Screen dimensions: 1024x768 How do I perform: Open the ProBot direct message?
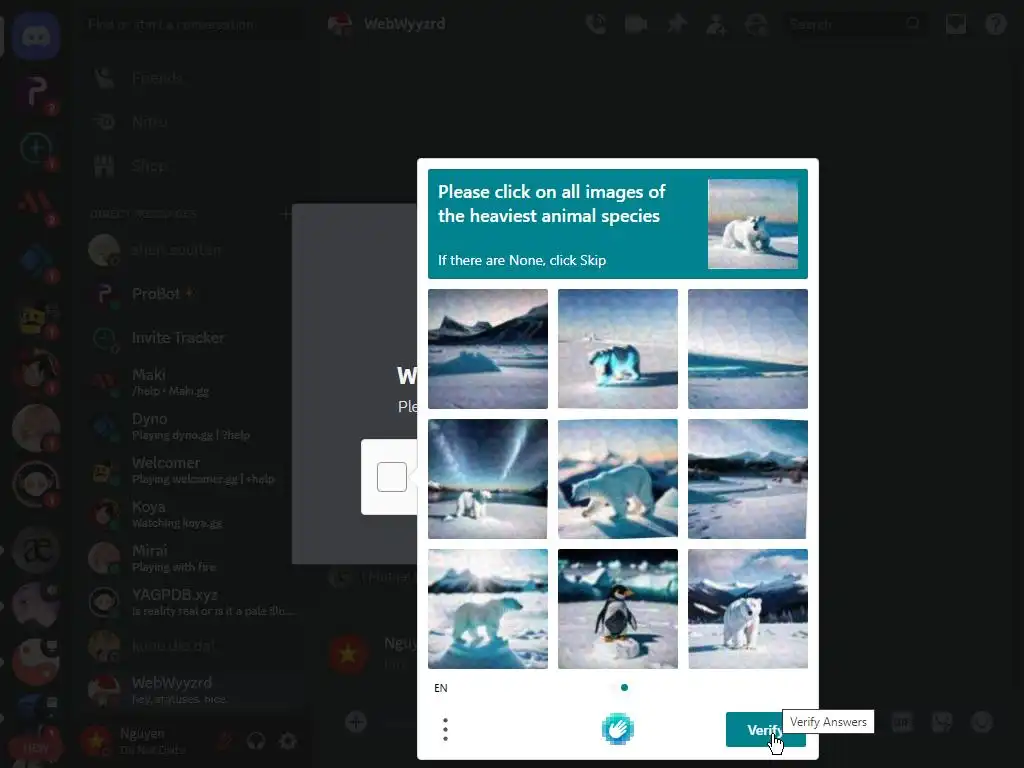point(191,294)
